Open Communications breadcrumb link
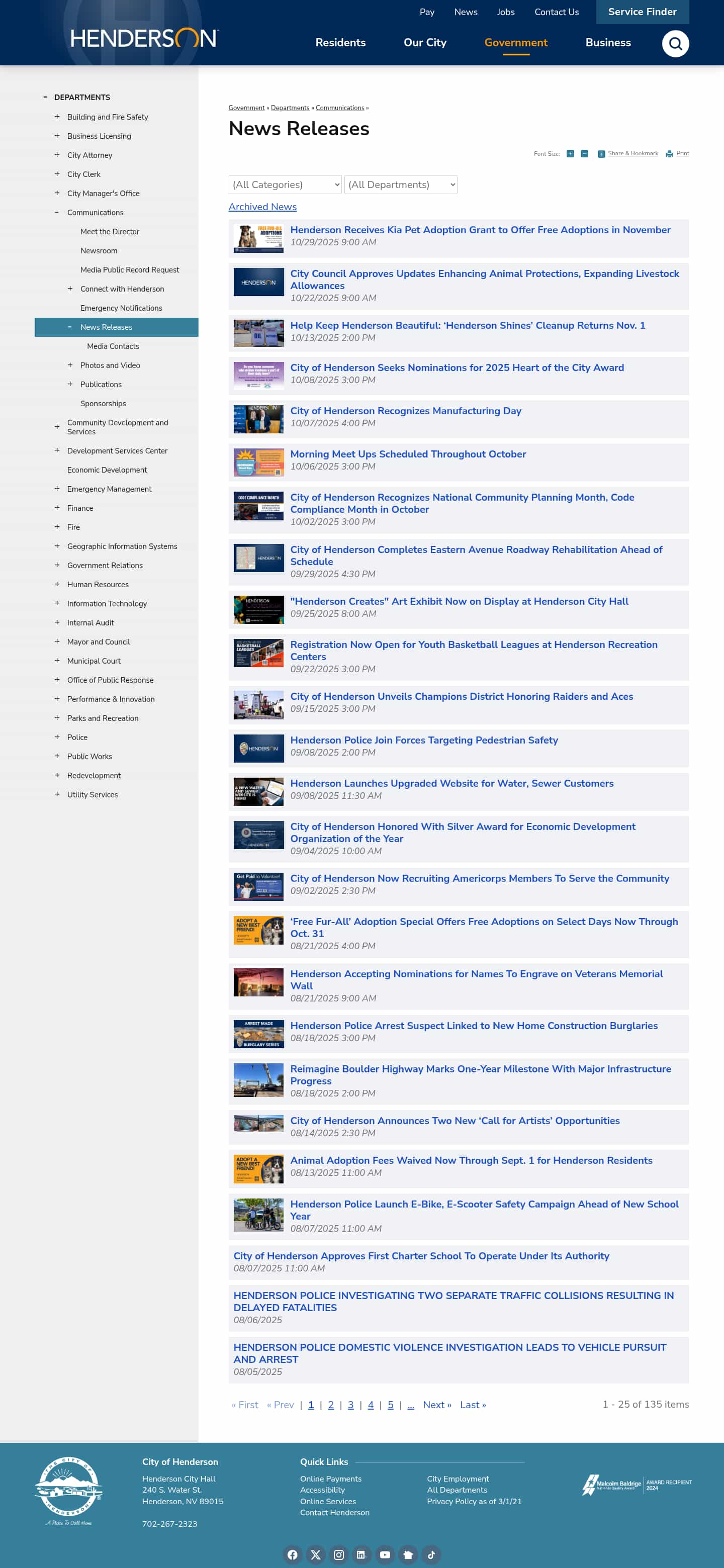Viewport: 724px width, 1568px height. point(340,108)
